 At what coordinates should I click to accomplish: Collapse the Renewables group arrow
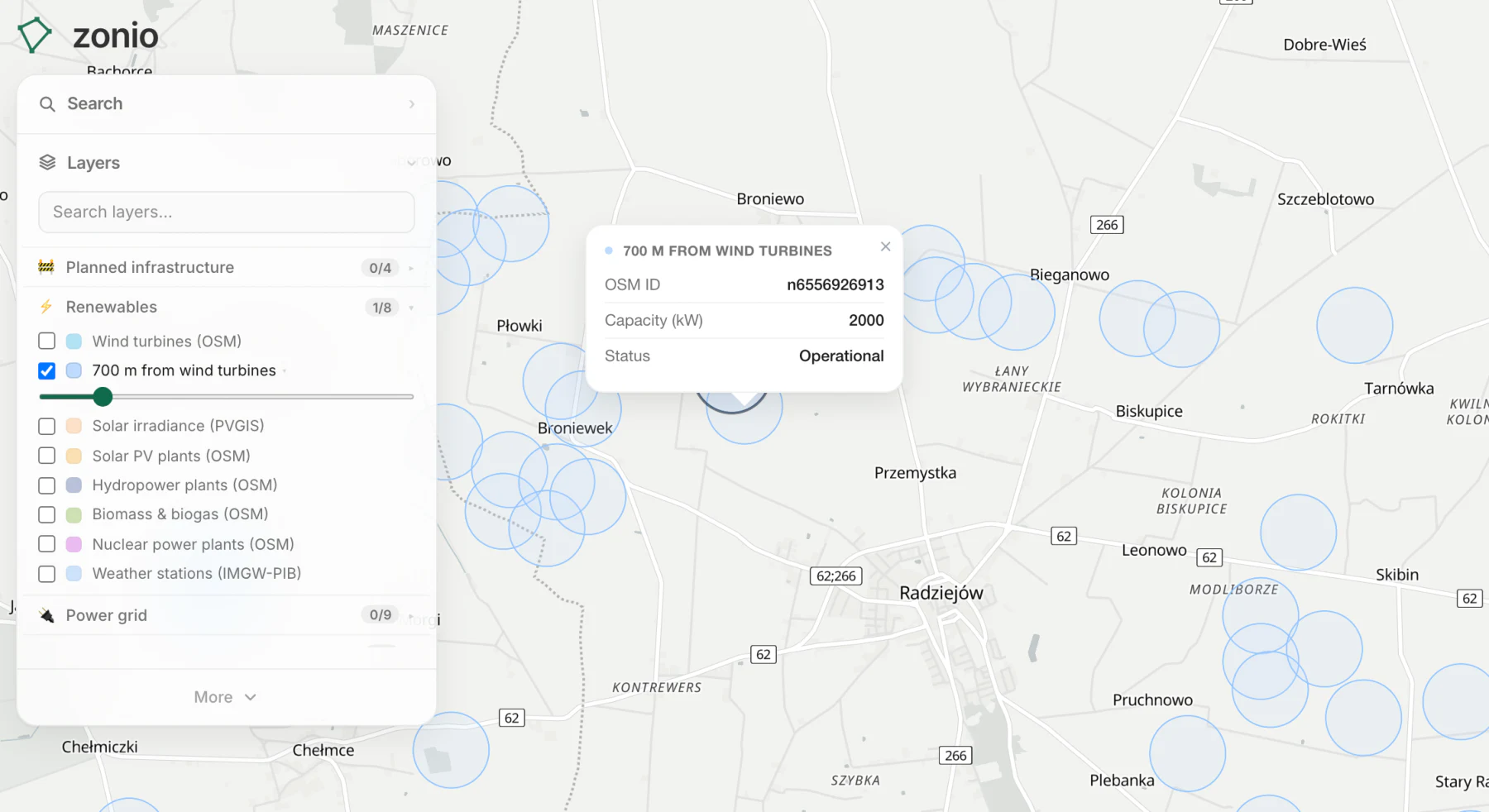click(x=411, y=308)
